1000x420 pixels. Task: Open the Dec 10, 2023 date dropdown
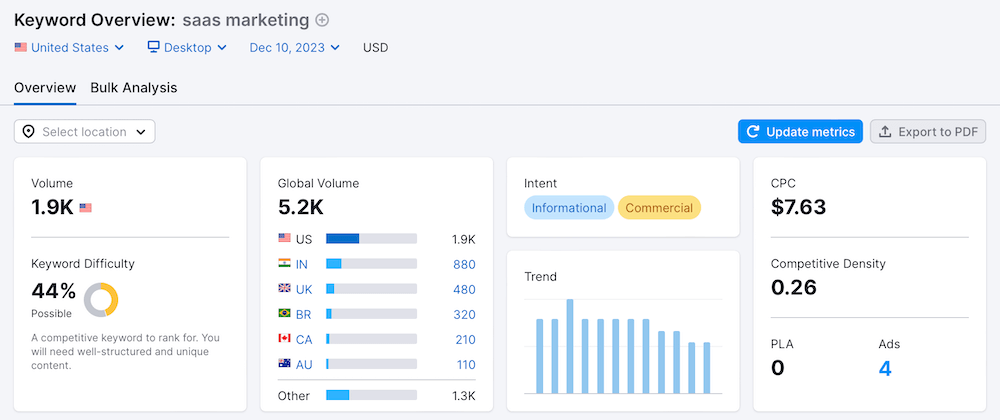(294, 47)
